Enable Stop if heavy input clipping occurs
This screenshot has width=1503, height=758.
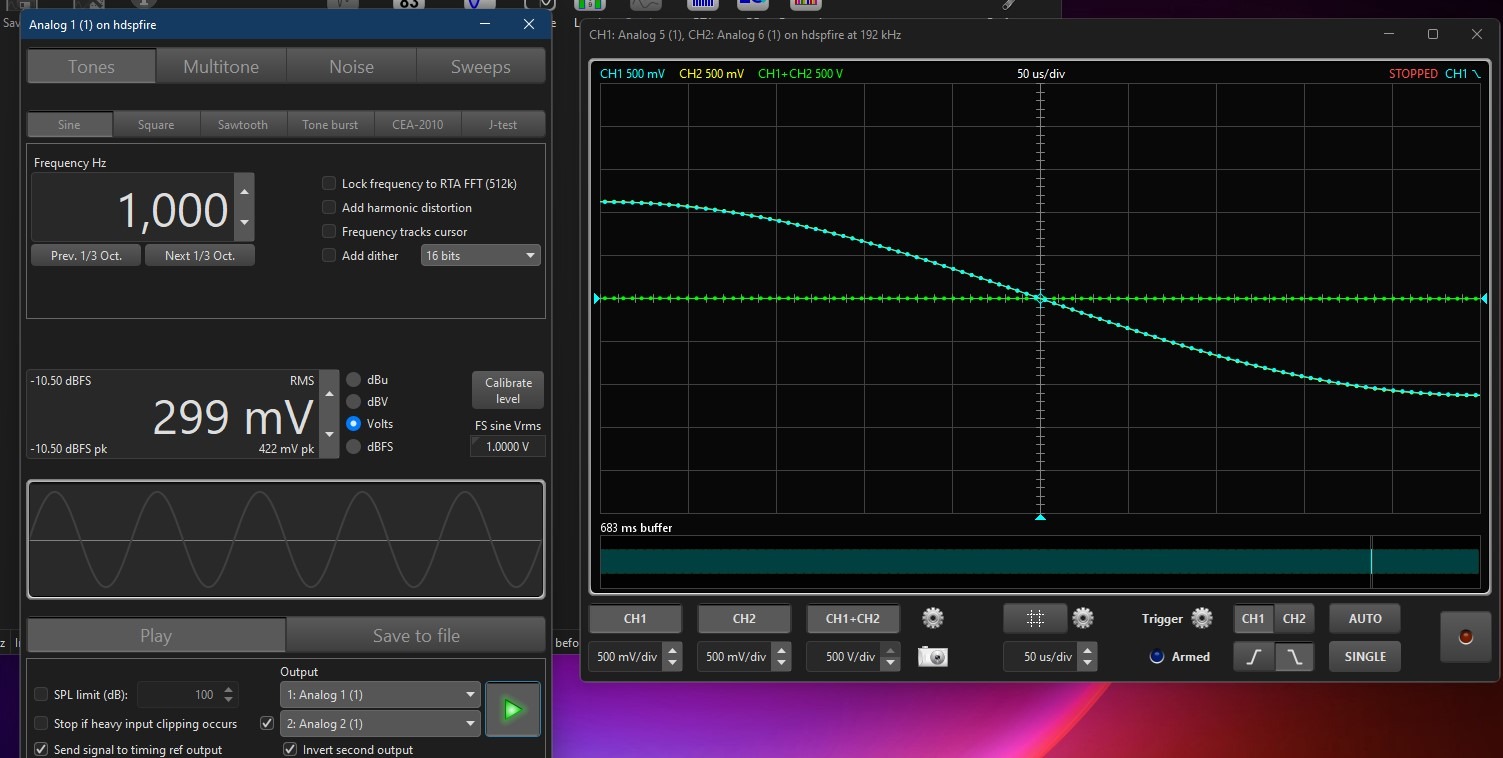(41, 723)
